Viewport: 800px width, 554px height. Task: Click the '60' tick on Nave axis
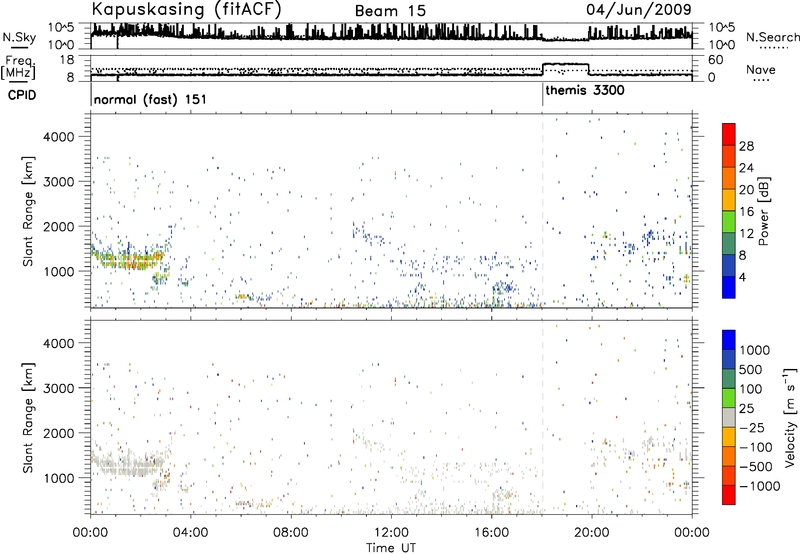(716, 60)
